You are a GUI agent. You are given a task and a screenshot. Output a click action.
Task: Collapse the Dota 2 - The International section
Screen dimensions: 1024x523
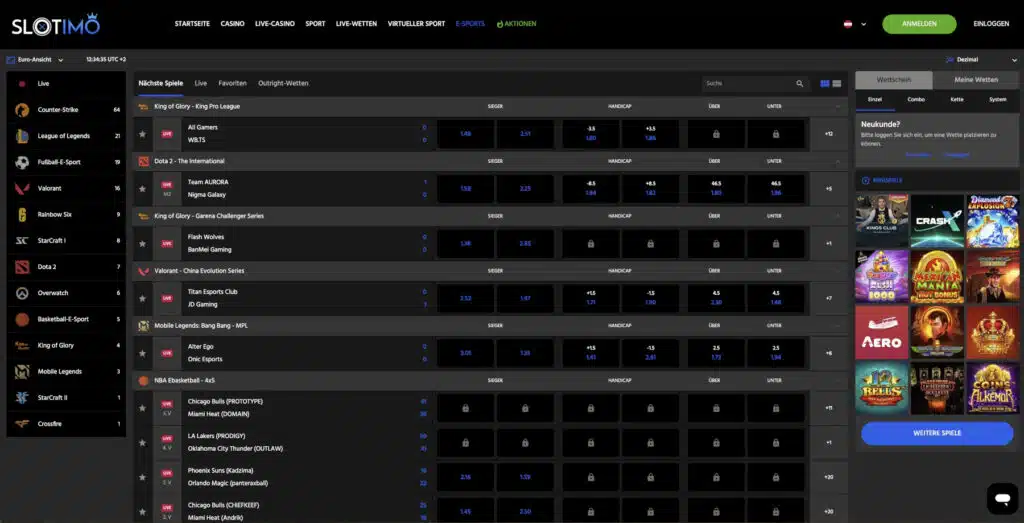838,161
